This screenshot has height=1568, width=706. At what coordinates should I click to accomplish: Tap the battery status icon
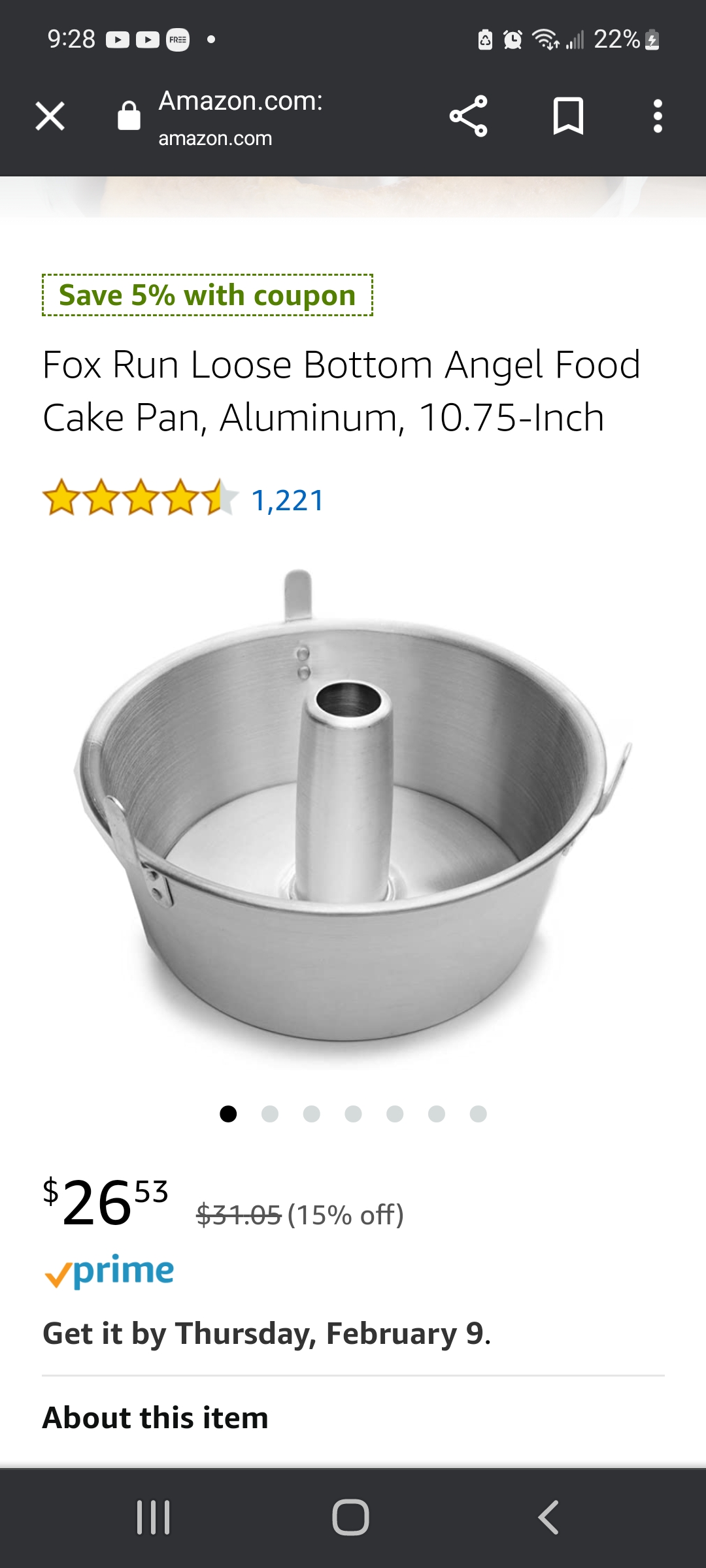(652, 40)
